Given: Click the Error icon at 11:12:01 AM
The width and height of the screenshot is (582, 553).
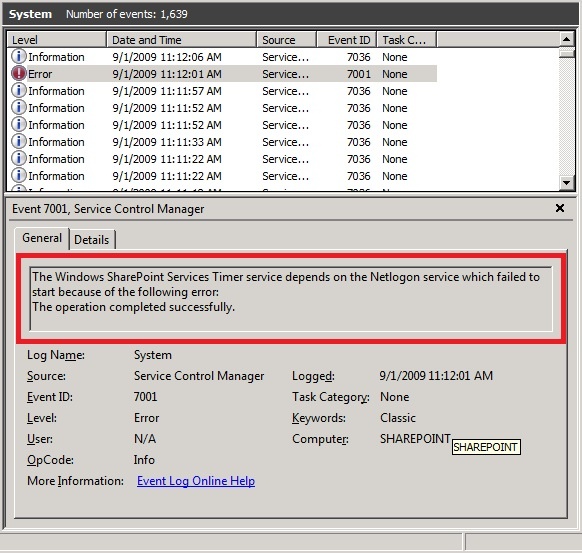Looking at the screenshot, I should pos(19,73).
